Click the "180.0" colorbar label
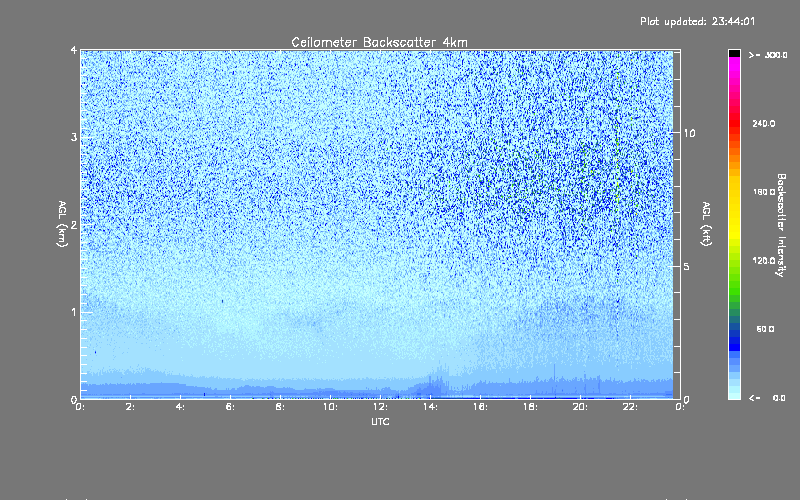Image resolution: width=800 pixels, height=500 pixels. click(x=764, y=192)
